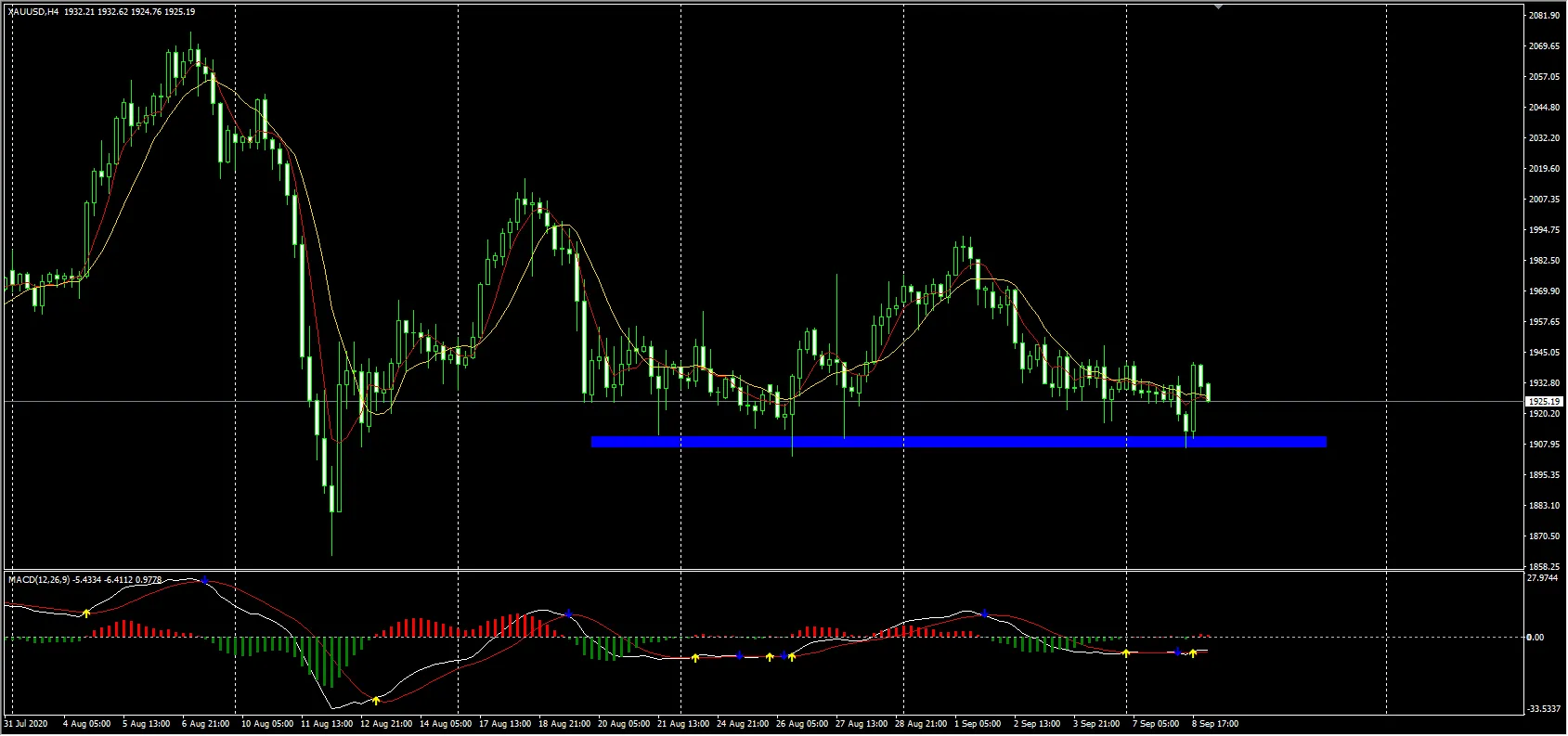The height and width of the screenshot is (736, 1568).
Task: Click price scale value 1945.05
Action: pyautogui.click(x=1544, y=353)
